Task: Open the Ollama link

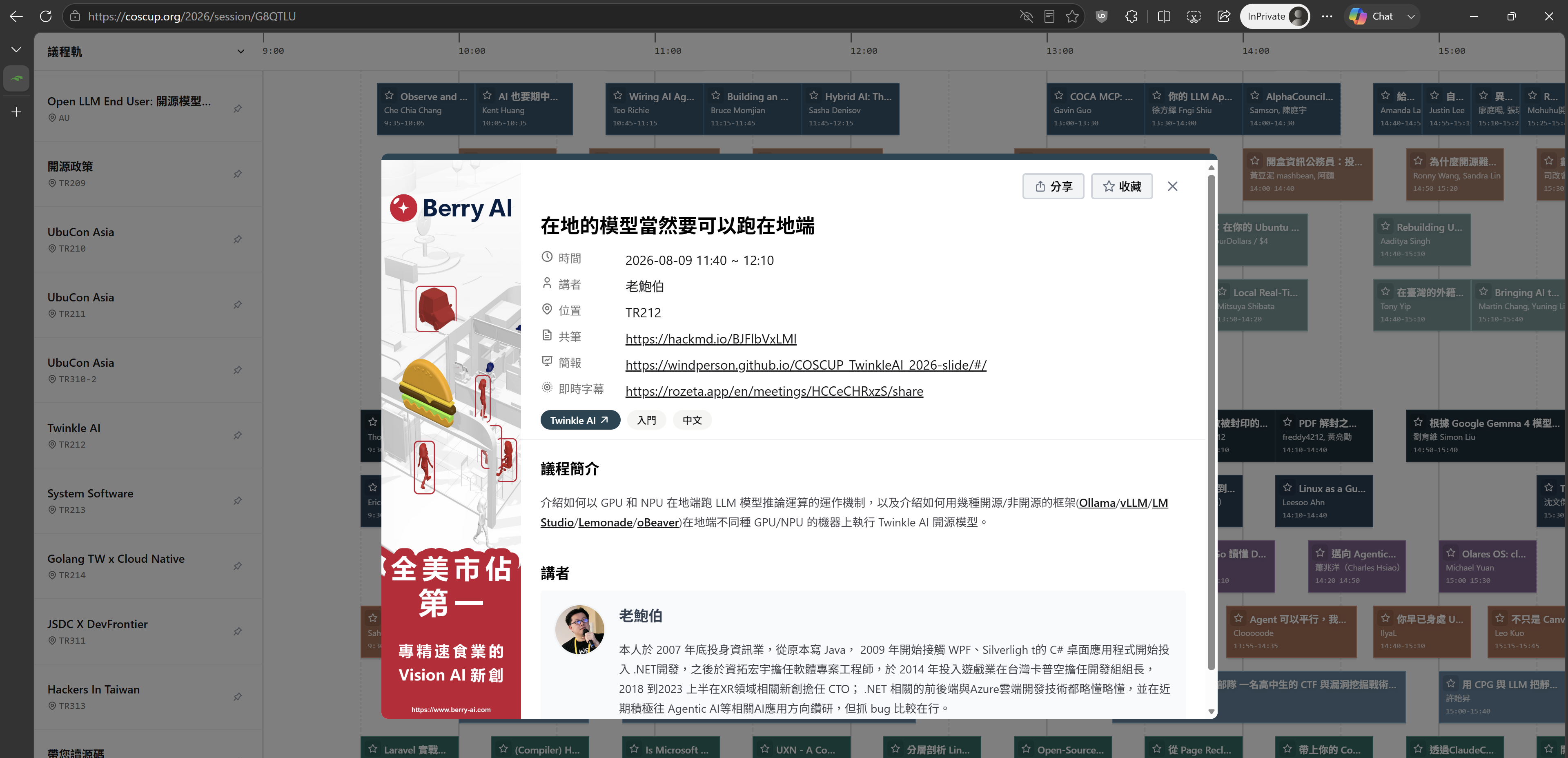Action: point(1097,503)
